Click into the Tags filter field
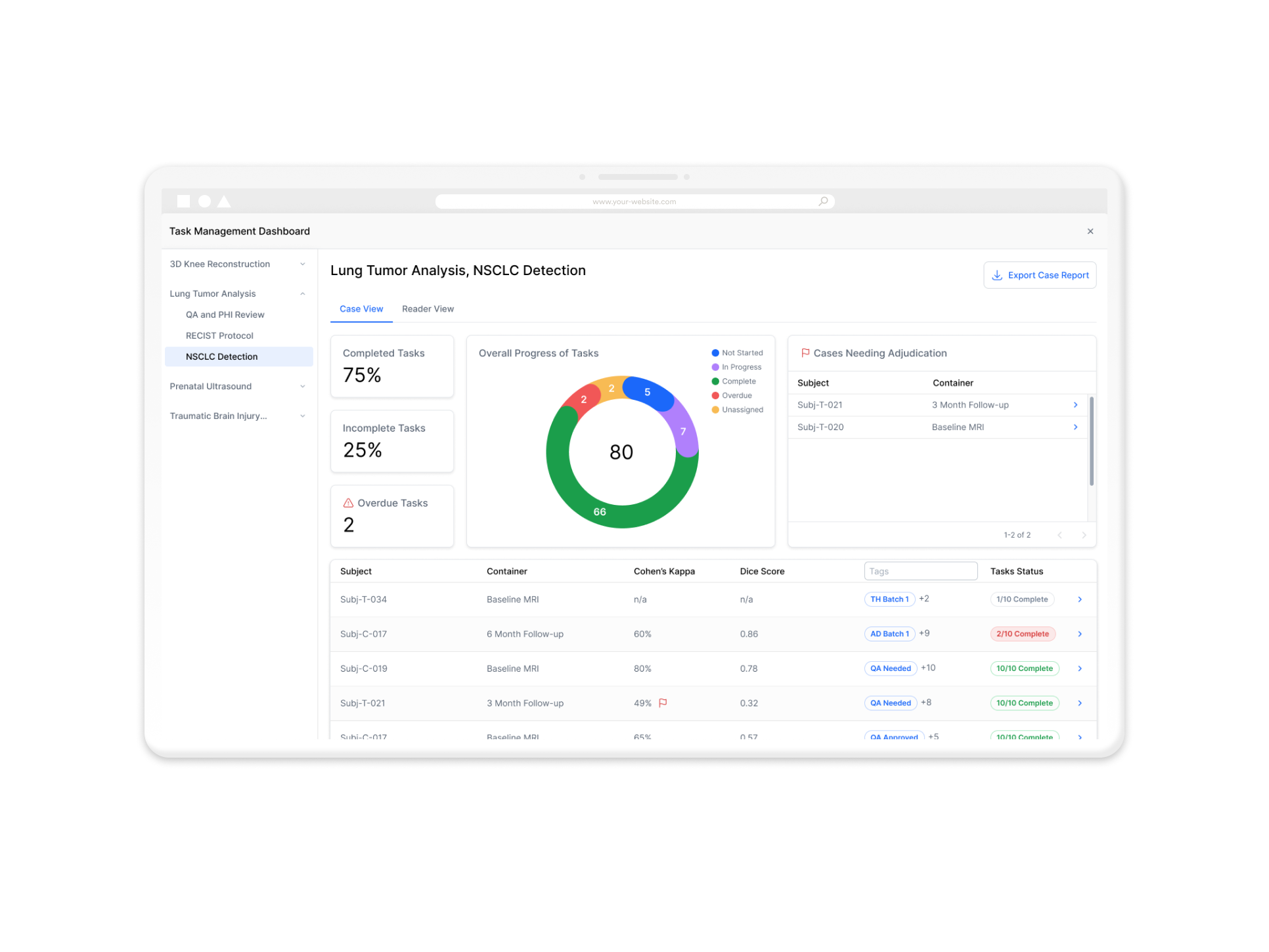Screen dimensions: 1269x952 (x=920, y=571)
